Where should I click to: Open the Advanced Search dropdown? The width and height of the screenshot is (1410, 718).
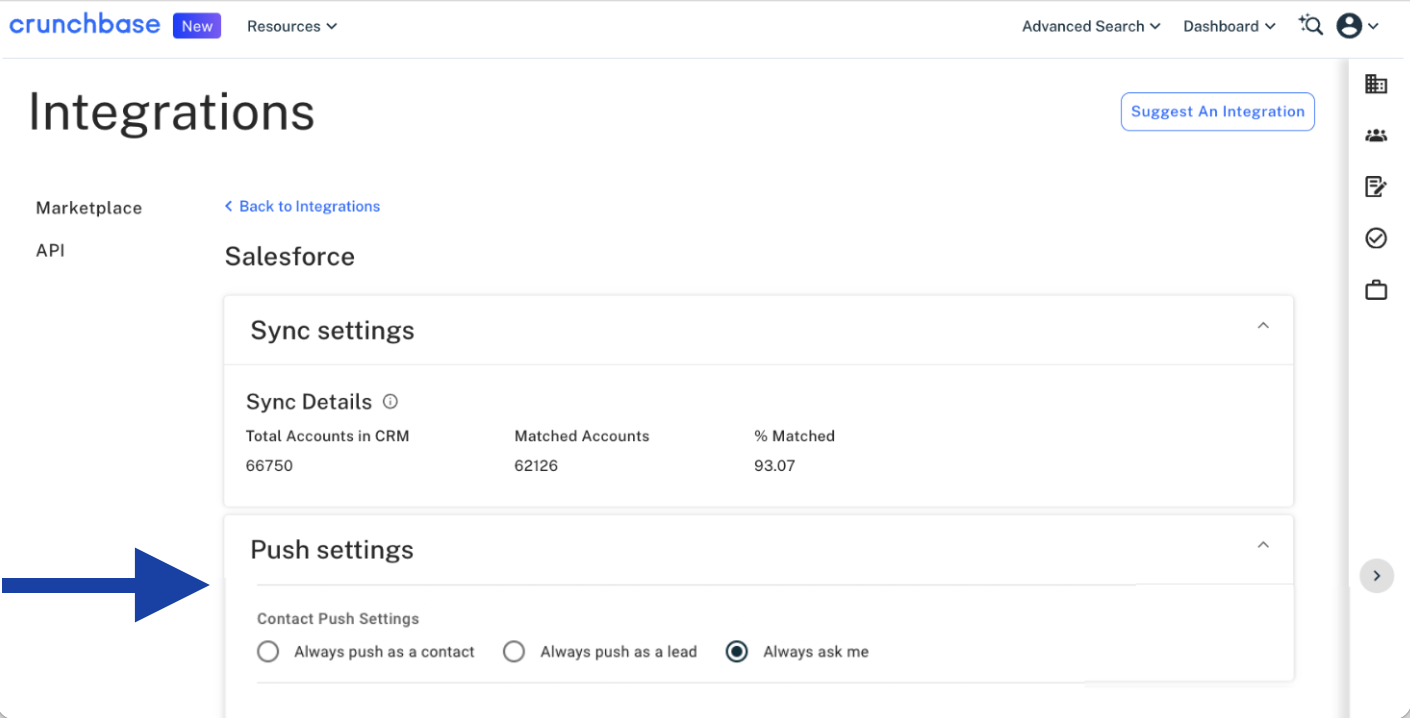(x=1091, y=26)
